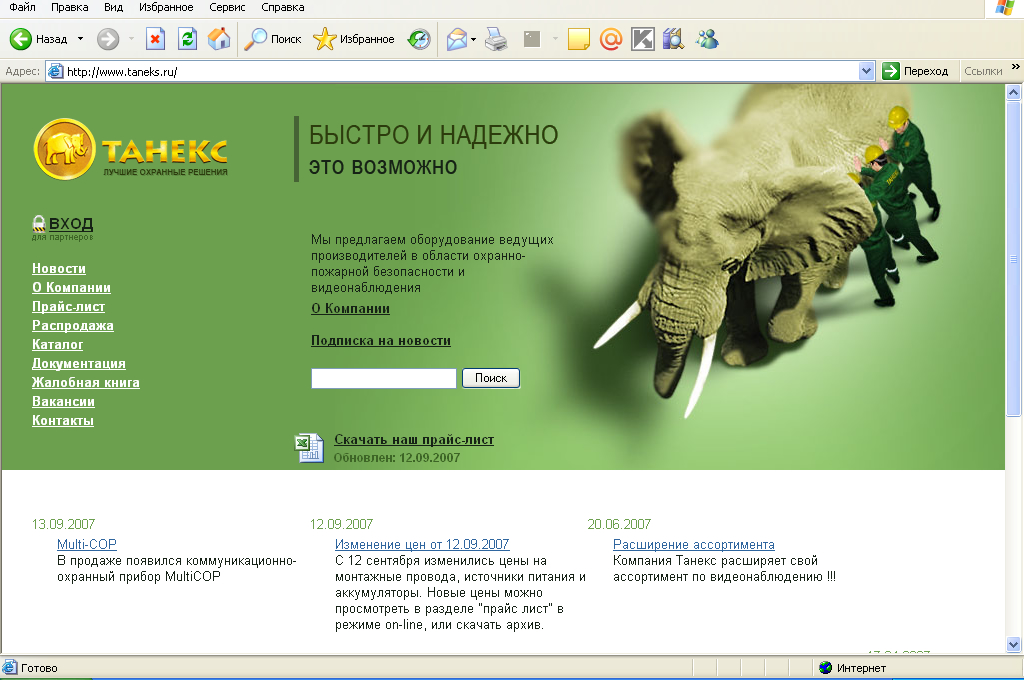Click the Refresh page icon
The height and width of the screenshot is (680, 1024).
coord(187,39)
